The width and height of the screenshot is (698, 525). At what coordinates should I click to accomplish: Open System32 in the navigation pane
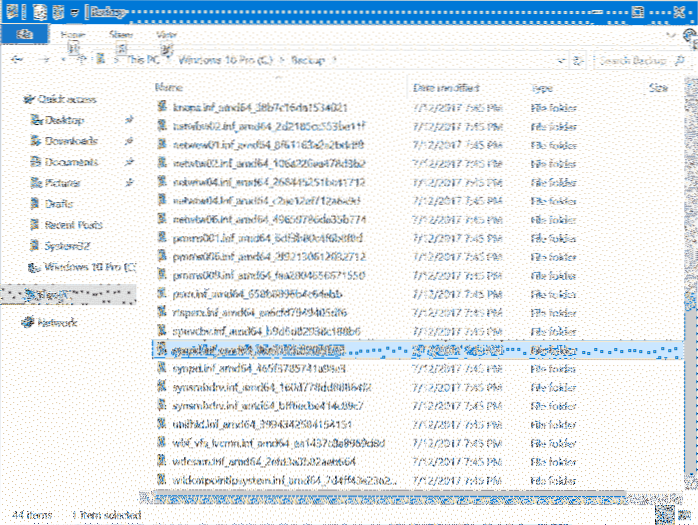coord(67,245)
